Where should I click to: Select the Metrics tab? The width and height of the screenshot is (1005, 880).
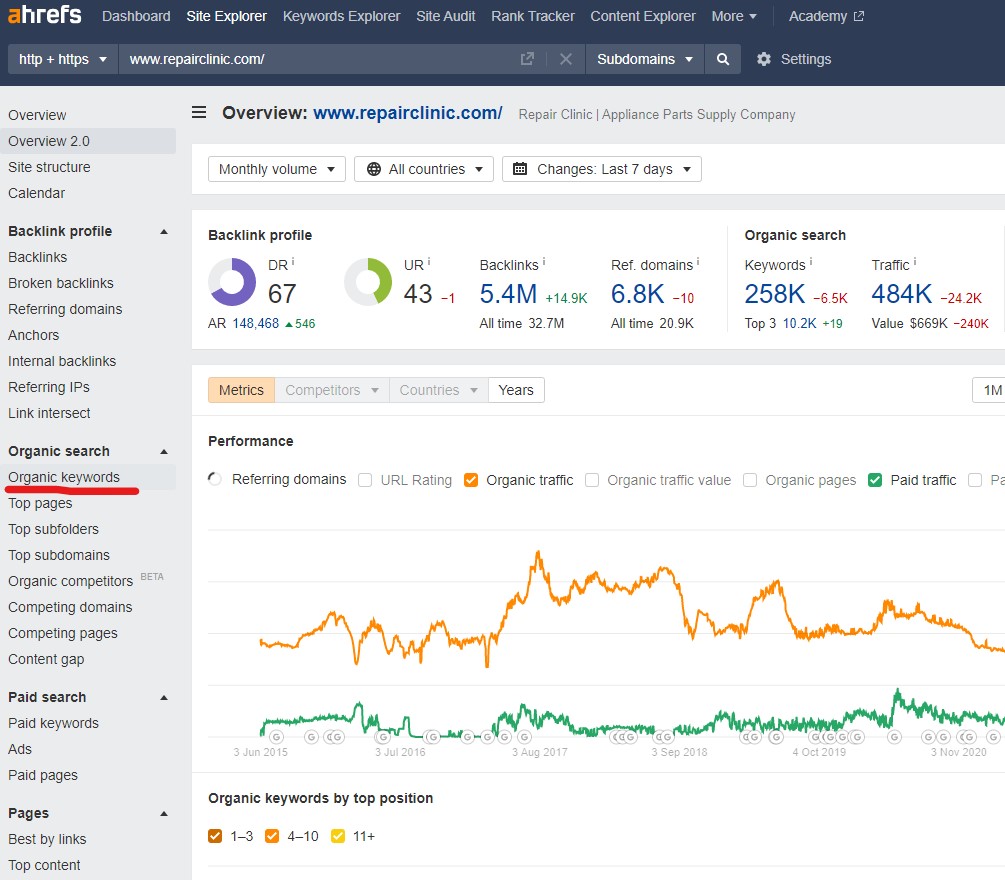point(242,390)
